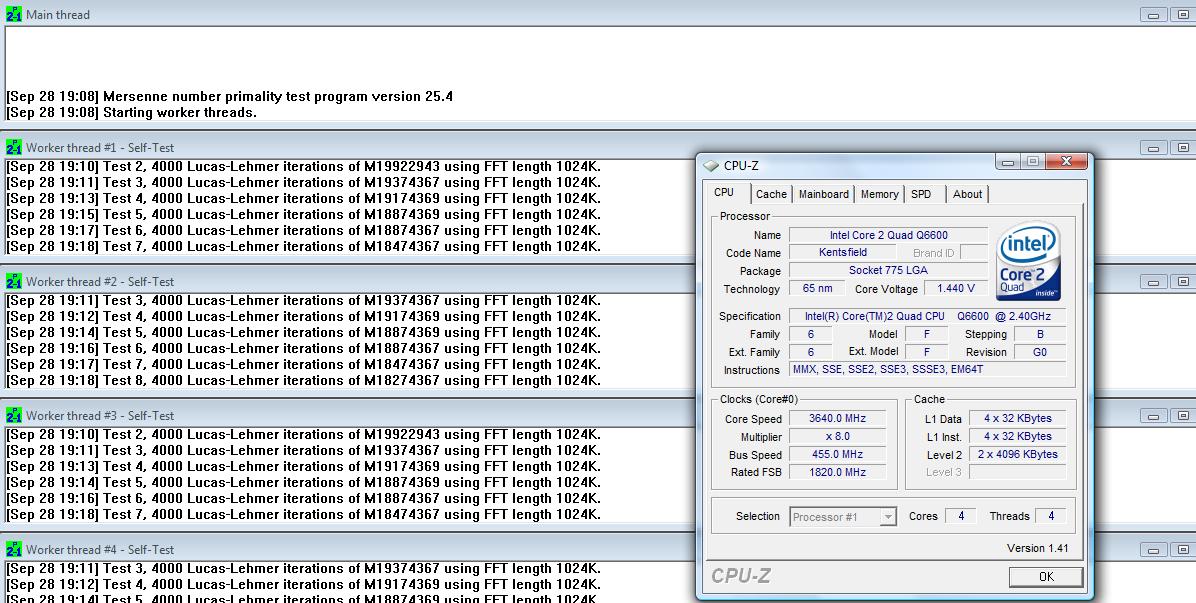Screen dimensions: 1196x603
Task: Click the Core Speed value 3640.0 MHz
Action: [838, 419]
